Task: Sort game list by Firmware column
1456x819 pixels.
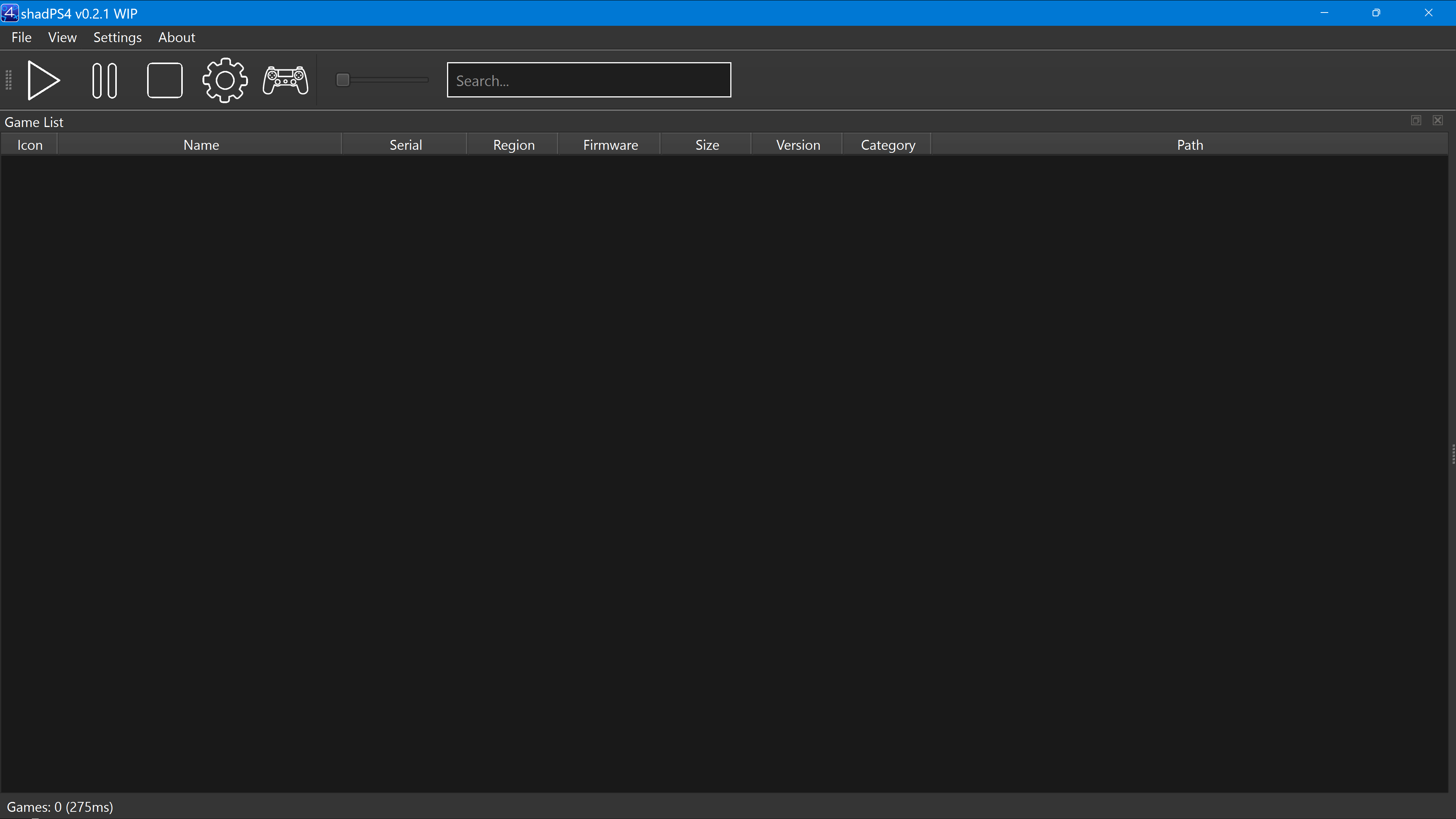Action: 610,145
